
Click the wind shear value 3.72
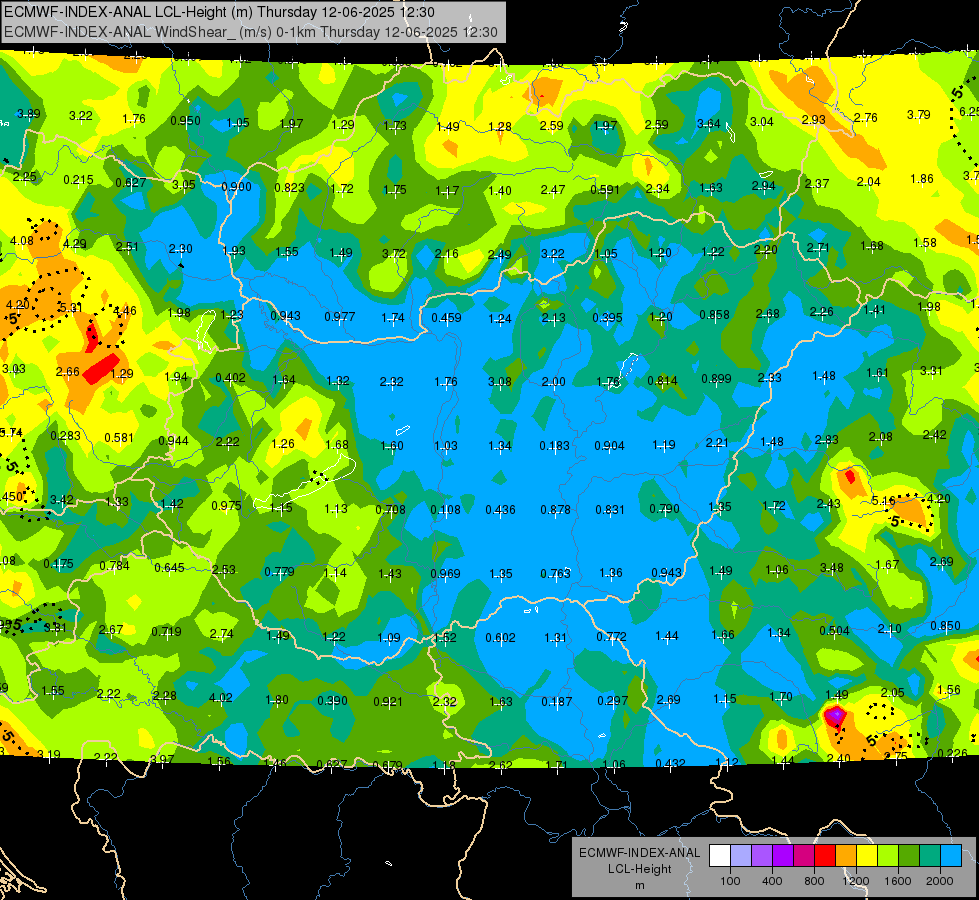tap(394, 254)
